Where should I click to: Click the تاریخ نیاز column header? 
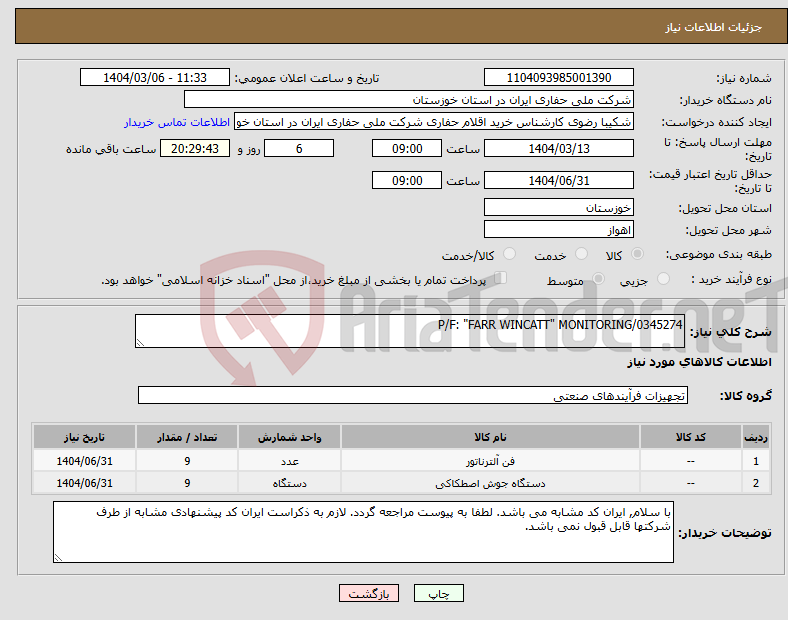tap(84, 437)
